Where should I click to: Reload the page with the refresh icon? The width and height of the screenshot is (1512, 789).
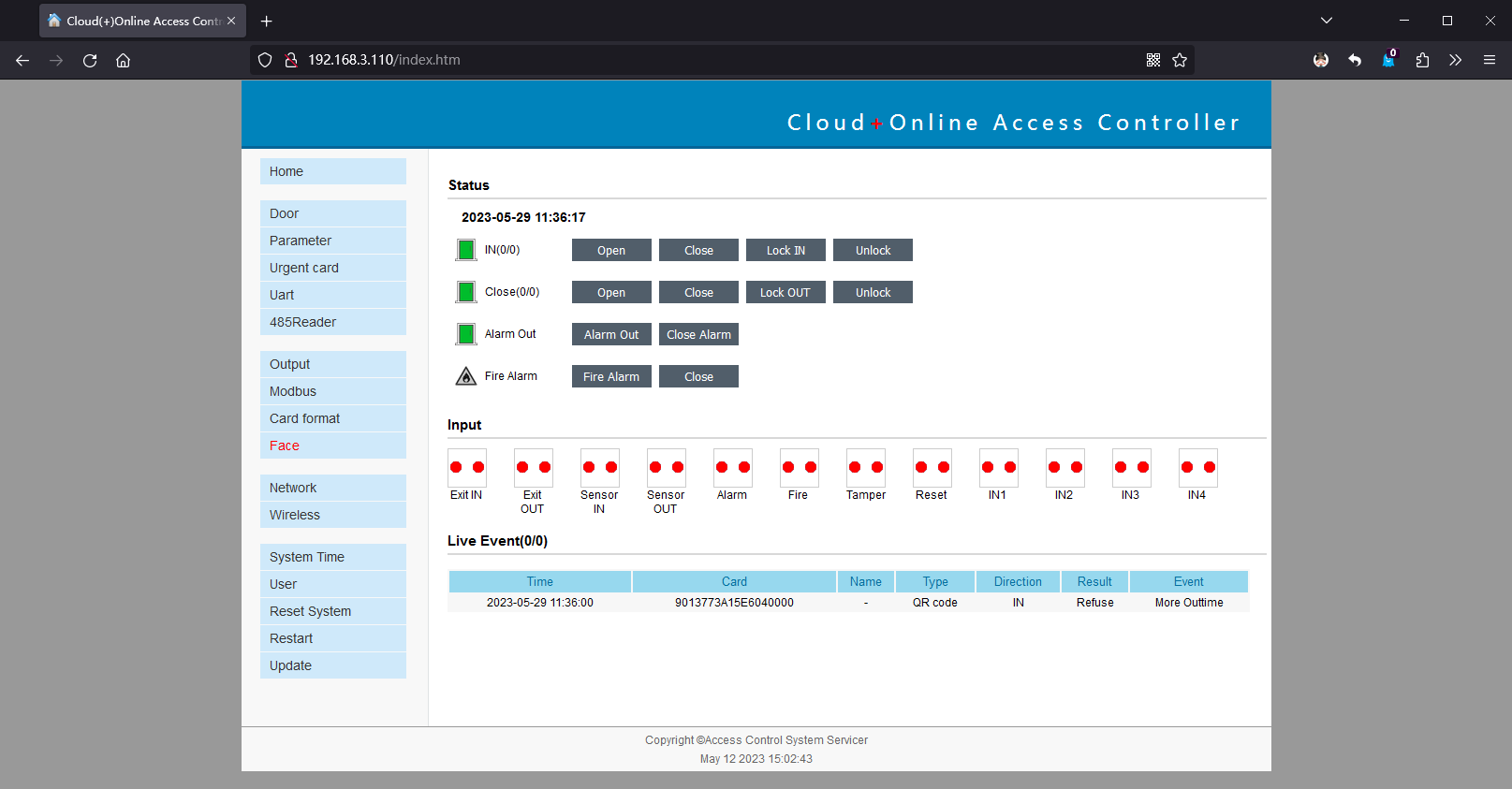(90, 60)
